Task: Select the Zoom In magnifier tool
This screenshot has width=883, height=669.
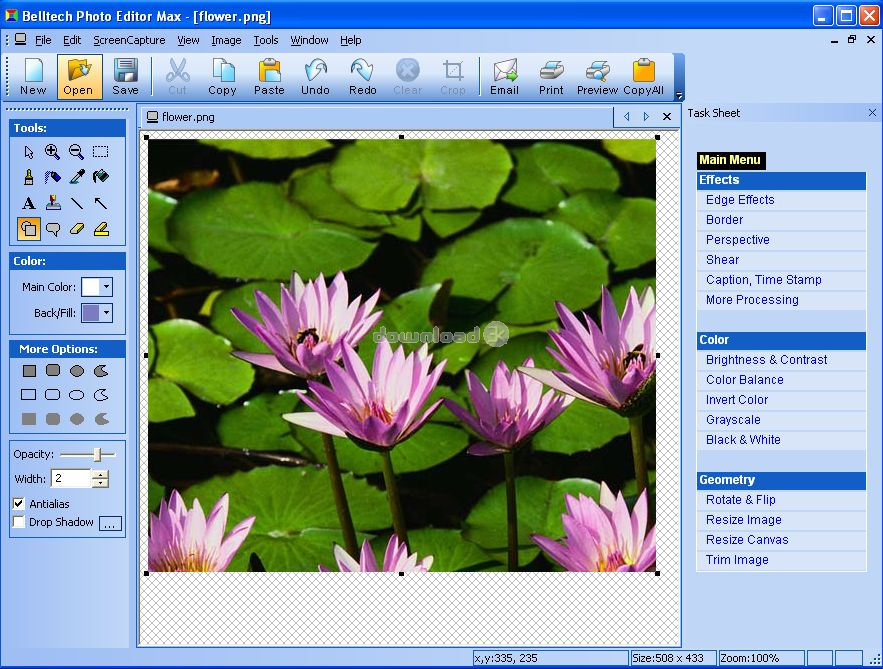Action: coord(52,152)
